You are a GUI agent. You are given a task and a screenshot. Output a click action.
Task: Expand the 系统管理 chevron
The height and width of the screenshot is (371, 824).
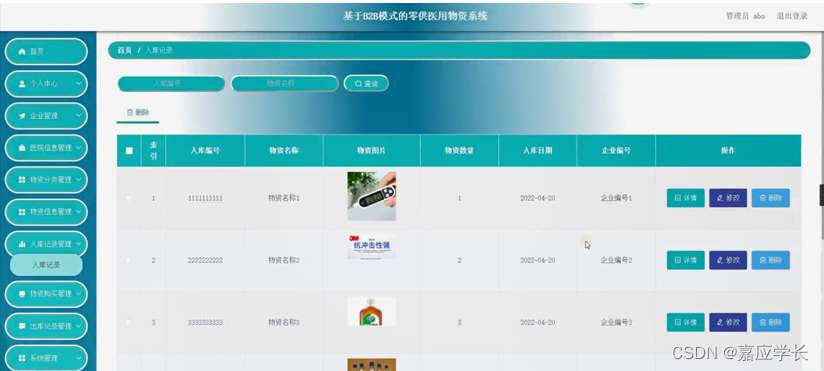tap(78, 358)
